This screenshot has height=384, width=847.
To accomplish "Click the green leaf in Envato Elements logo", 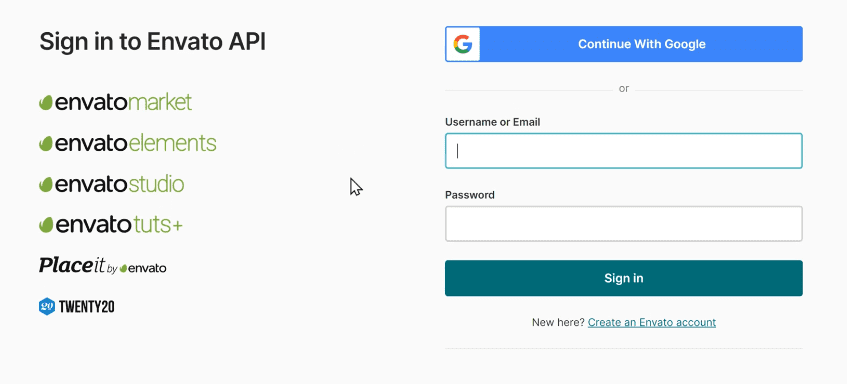I will coord(46,144).
